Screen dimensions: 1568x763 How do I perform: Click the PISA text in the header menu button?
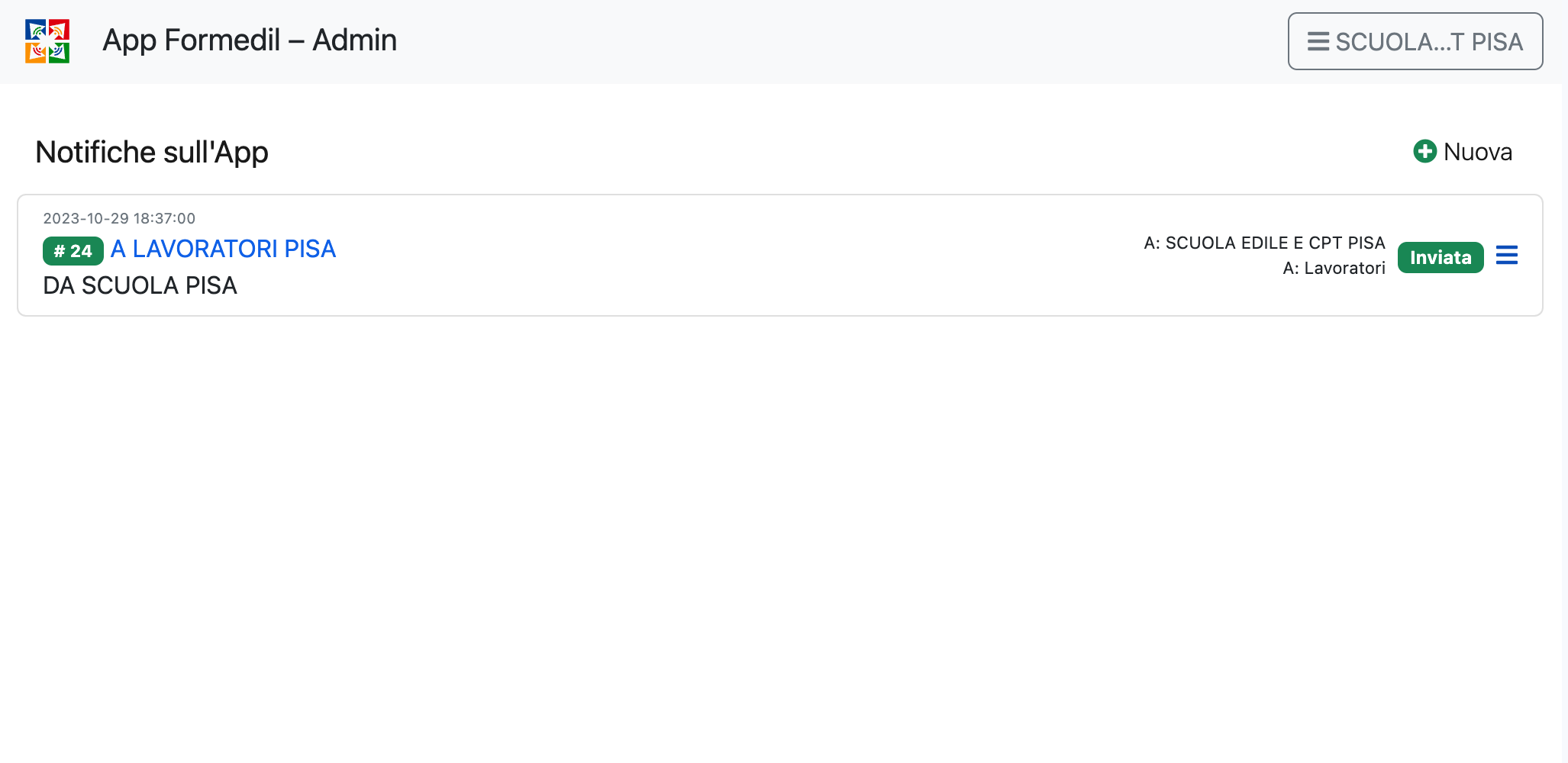(x=1497, y=42)
